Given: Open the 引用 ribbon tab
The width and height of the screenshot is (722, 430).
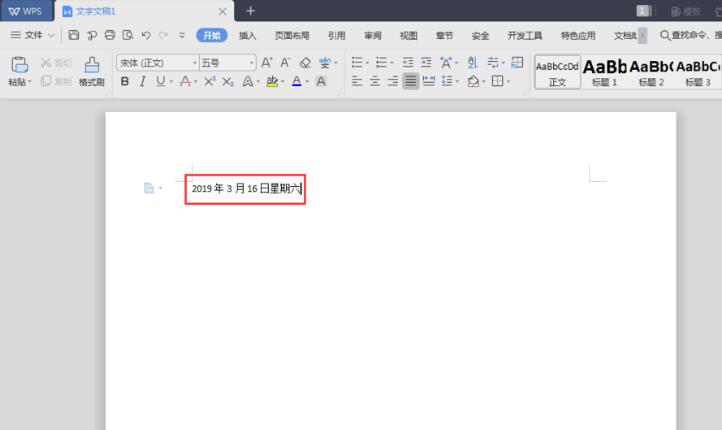Looking at the screenshot, I should tap(337, 35).
